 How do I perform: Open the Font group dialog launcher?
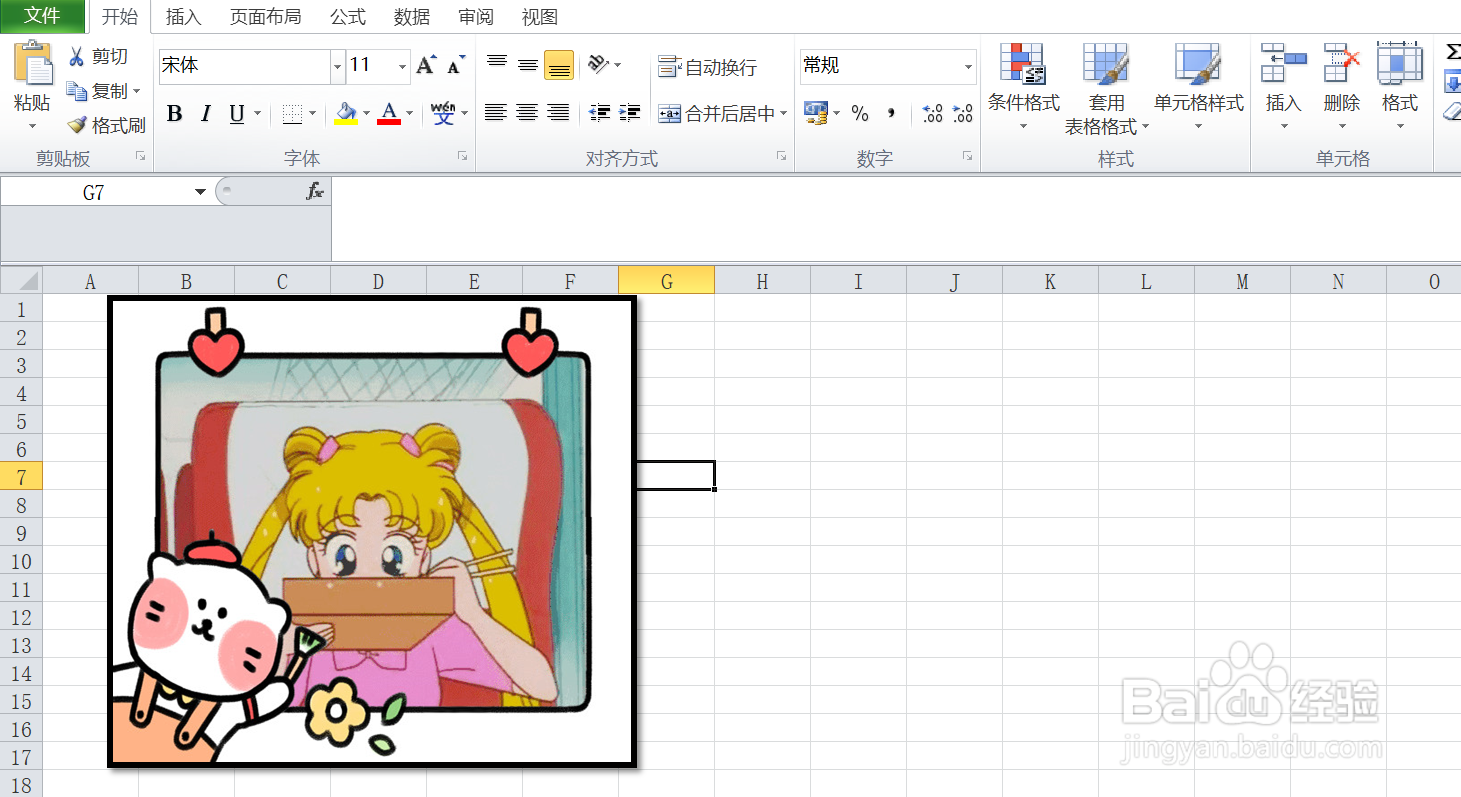[462, 156]
